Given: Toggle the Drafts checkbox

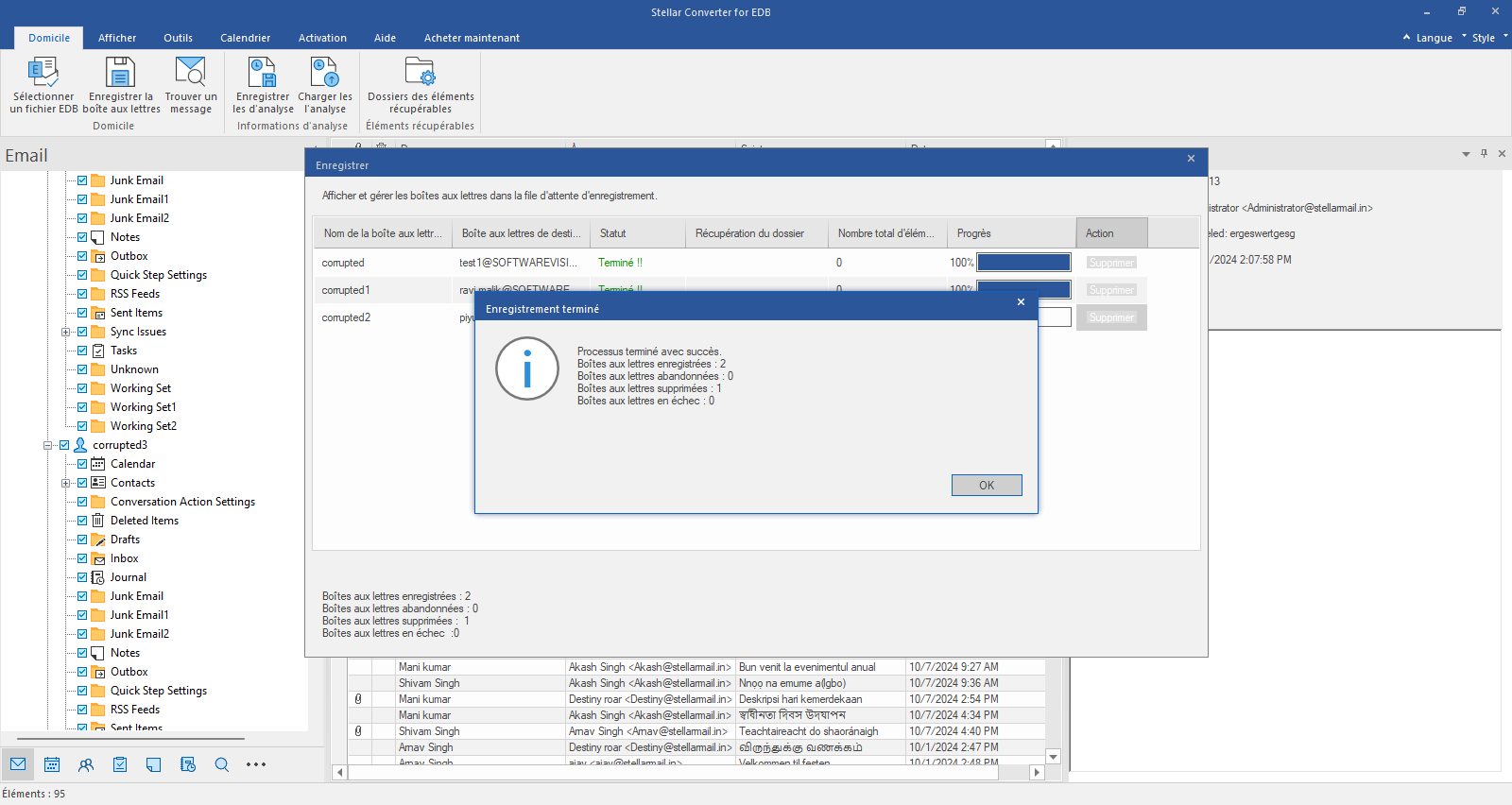Looking at the screenshot, I should [x=82, y=540].
